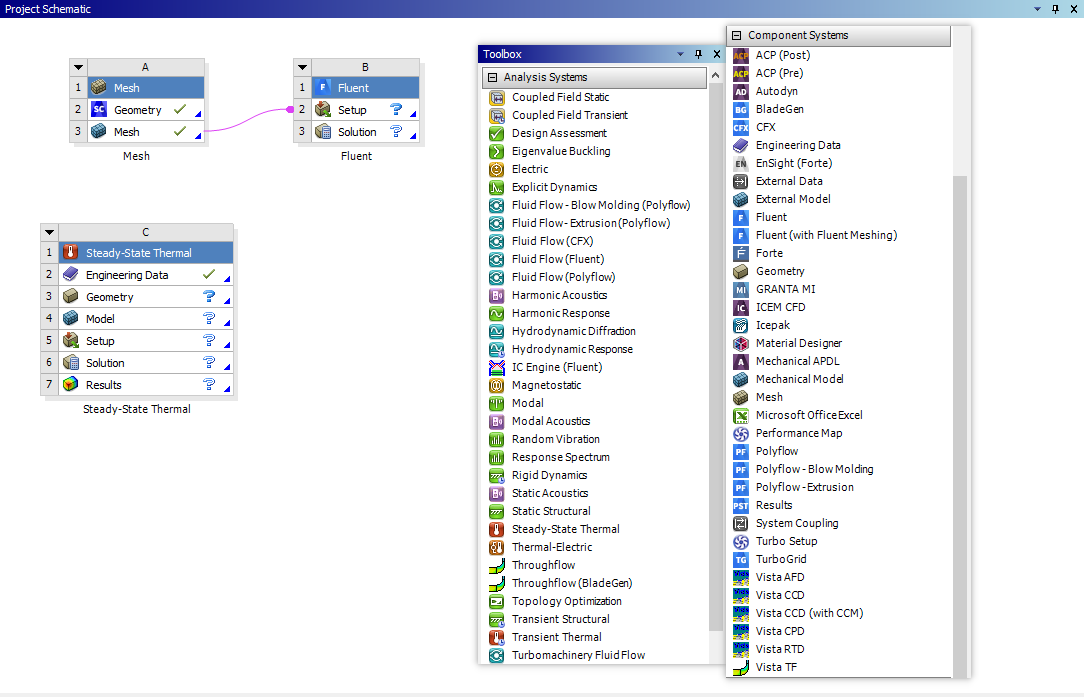Select the Engineering Data cell in system C

coord(146,275)
